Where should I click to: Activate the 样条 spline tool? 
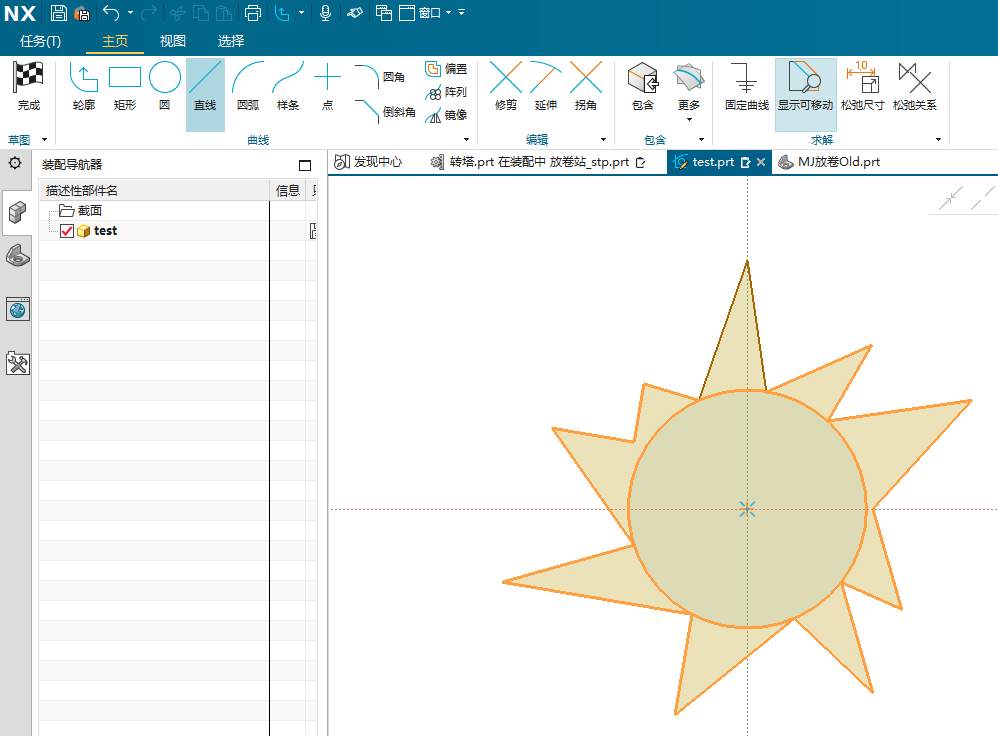[288, 87]
